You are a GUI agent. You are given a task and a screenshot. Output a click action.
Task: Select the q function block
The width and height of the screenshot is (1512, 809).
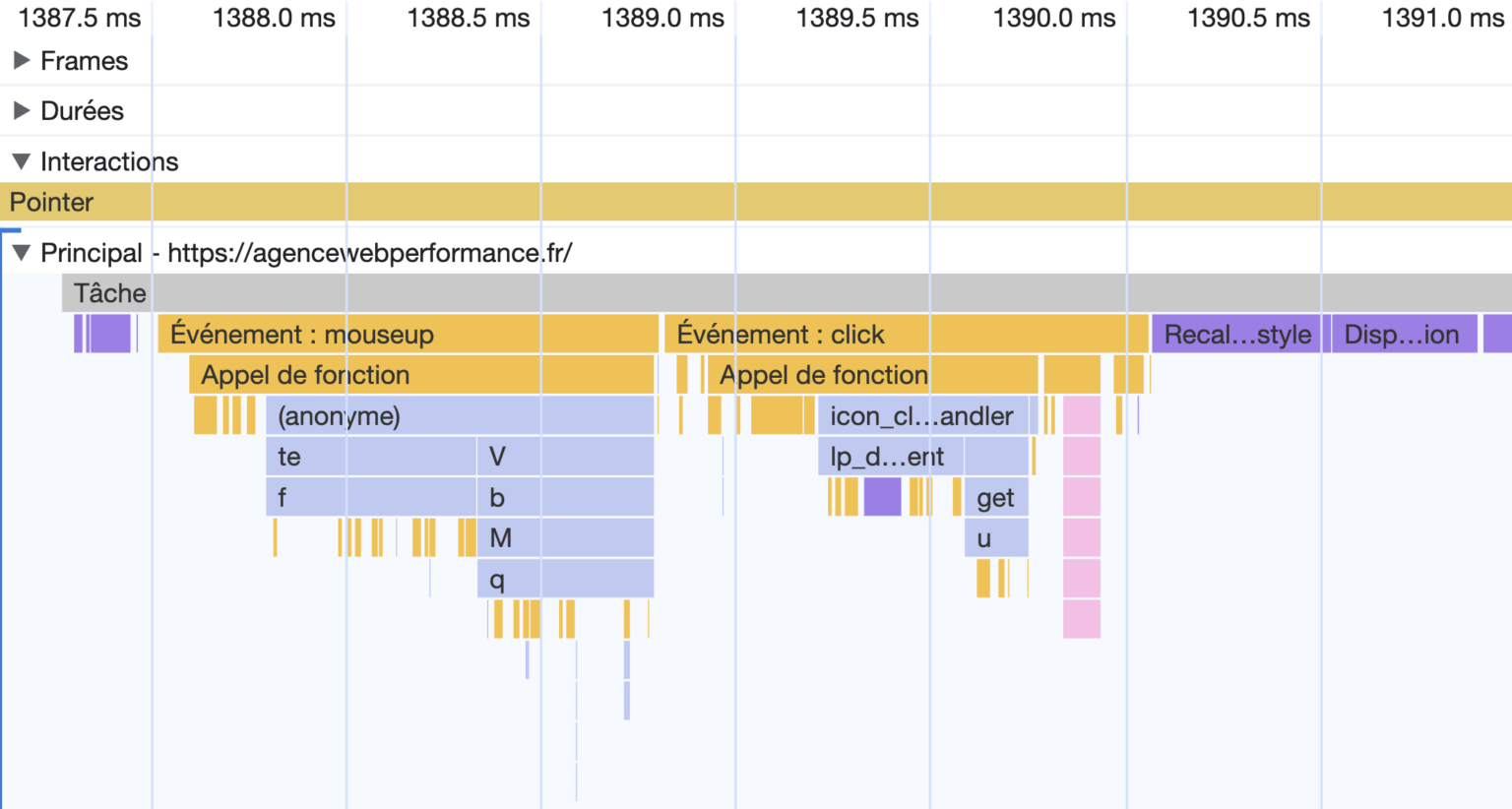click(566, 579)
